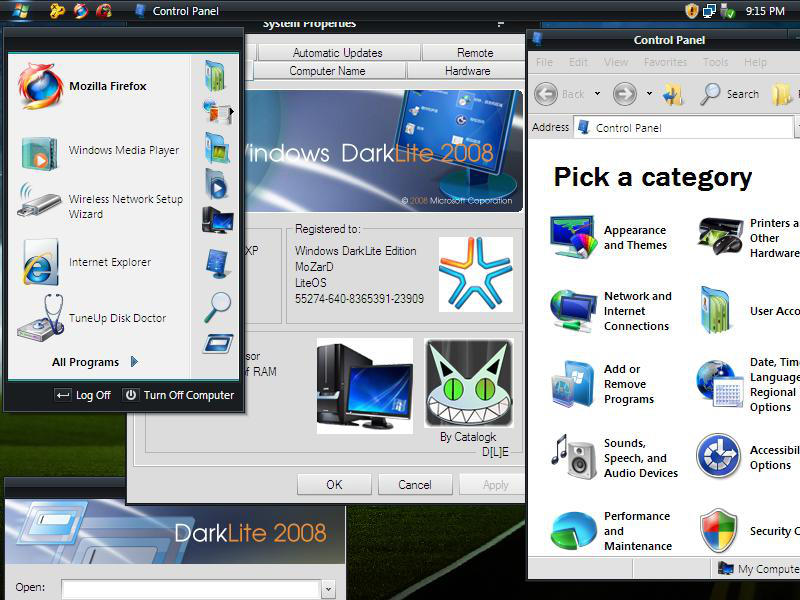Open Mozilla Firefox from the Start menu

click(84, 86)
